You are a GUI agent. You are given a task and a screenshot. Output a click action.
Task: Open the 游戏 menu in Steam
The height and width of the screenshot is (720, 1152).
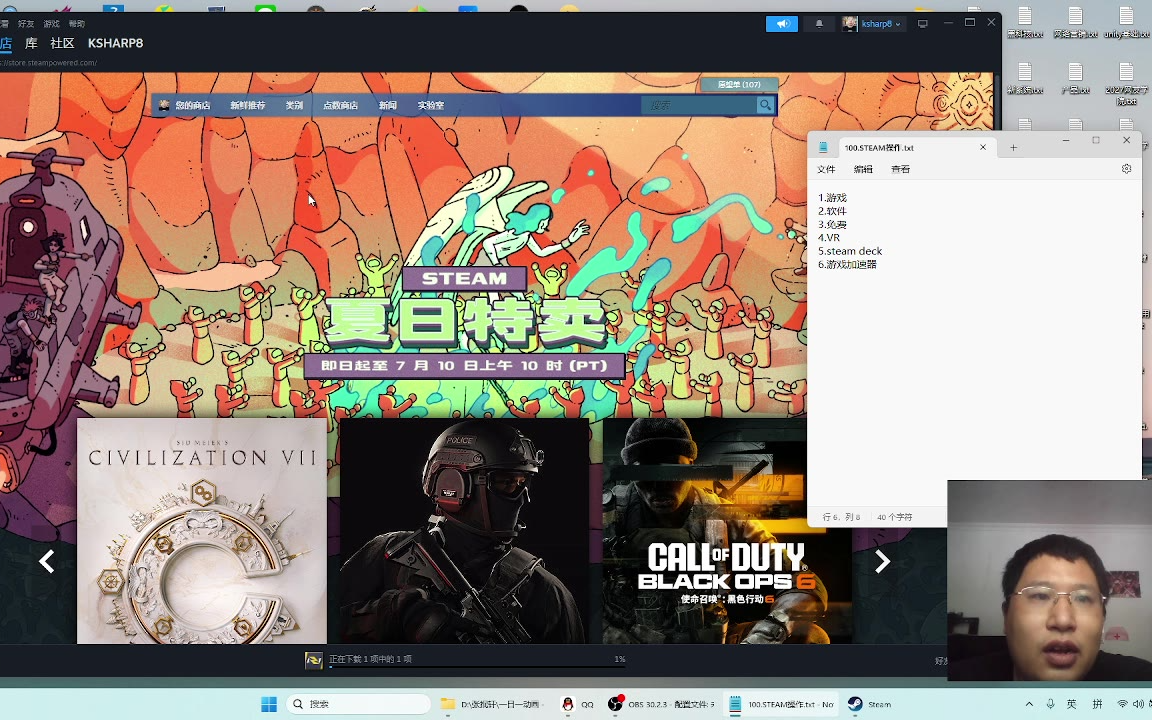[51, 24]
